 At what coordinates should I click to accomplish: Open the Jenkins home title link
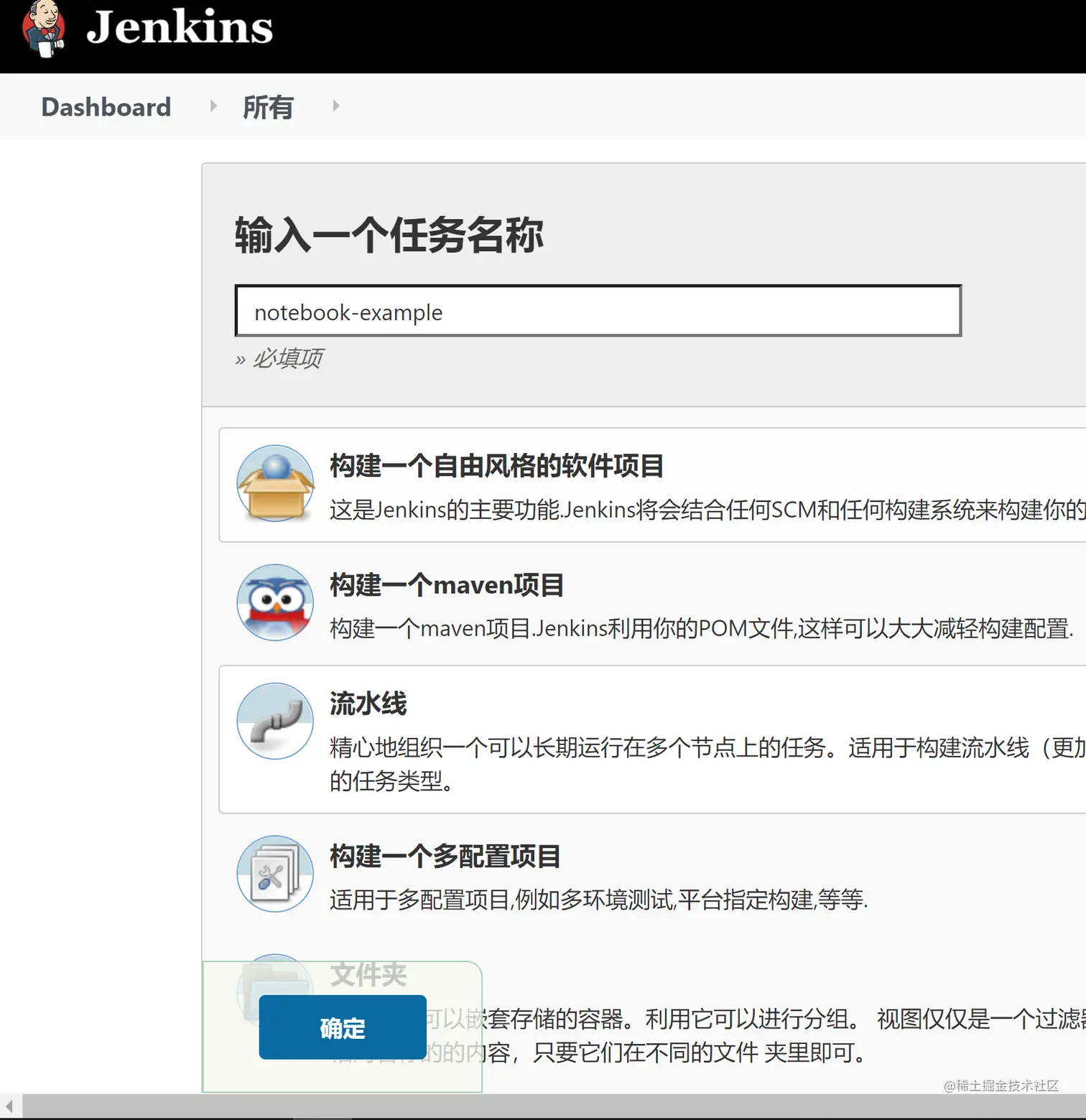pos(180,27)
